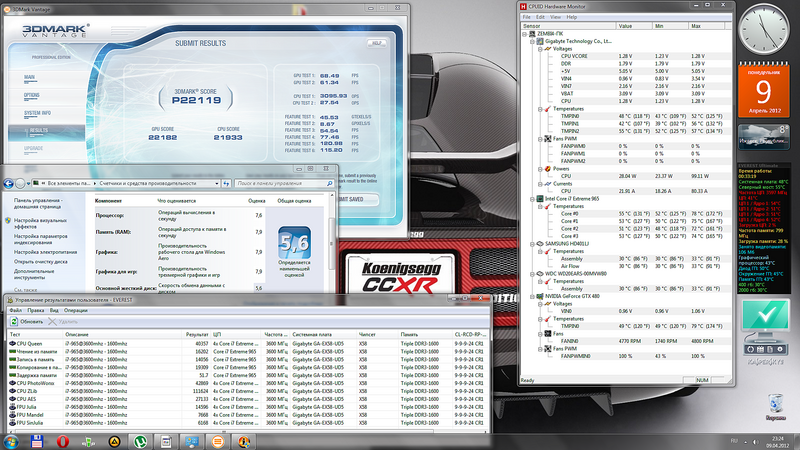Collapse the Intel Core i7 Extreme 965 node

click(532, 198)
